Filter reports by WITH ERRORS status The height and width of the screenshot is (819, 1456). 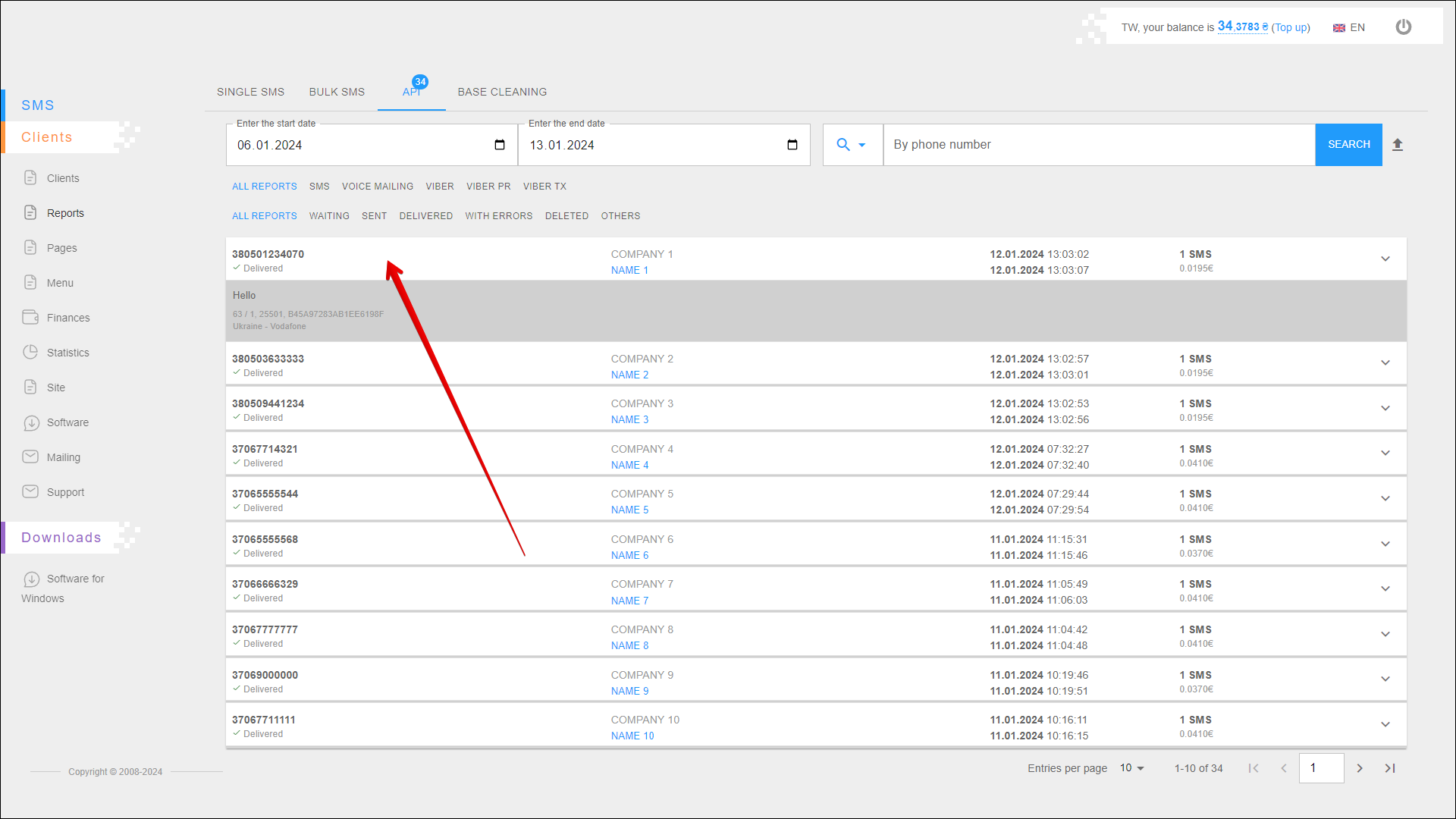click(498, 216)
